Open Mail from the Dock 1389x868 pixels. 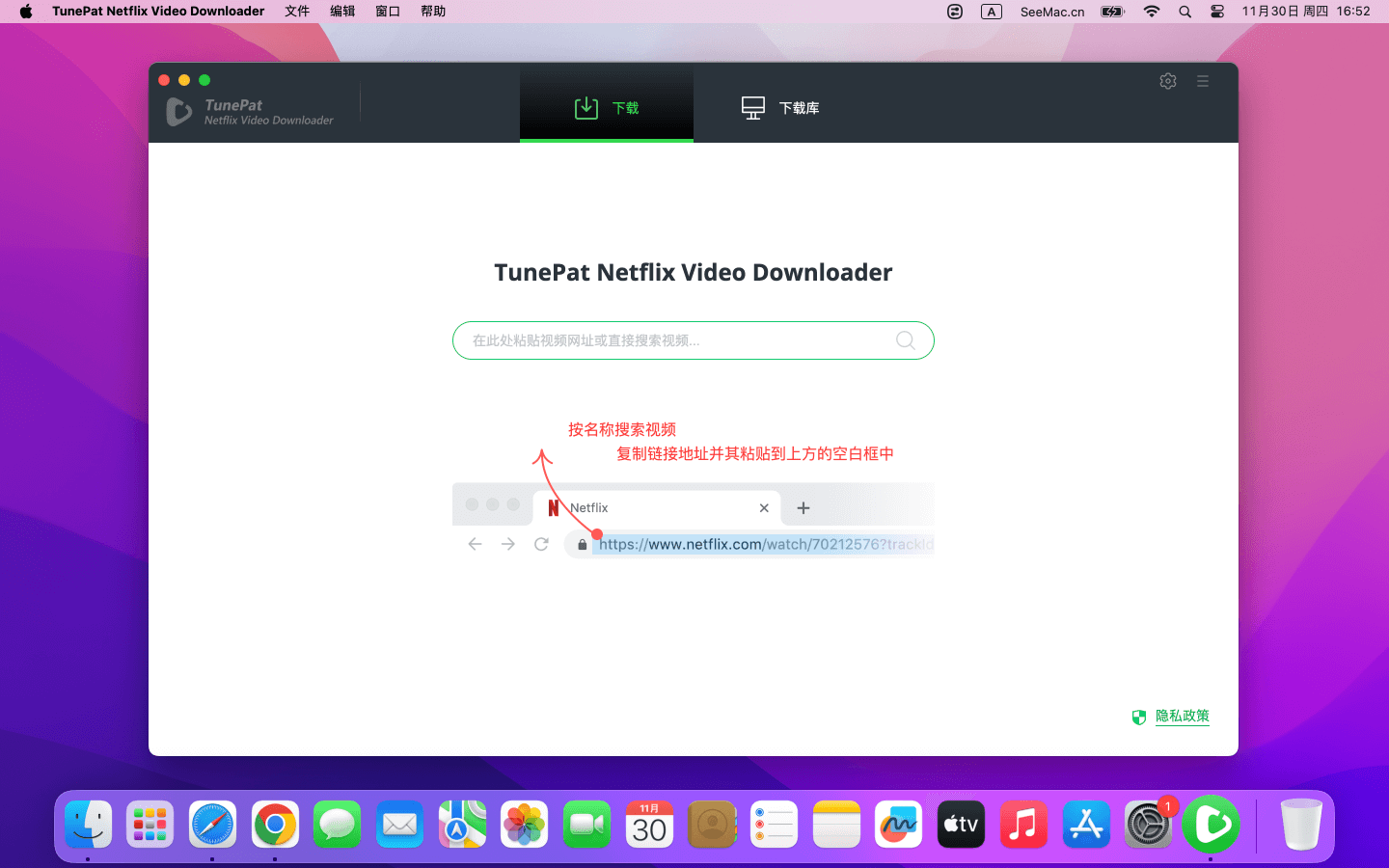tap(399, 825)
